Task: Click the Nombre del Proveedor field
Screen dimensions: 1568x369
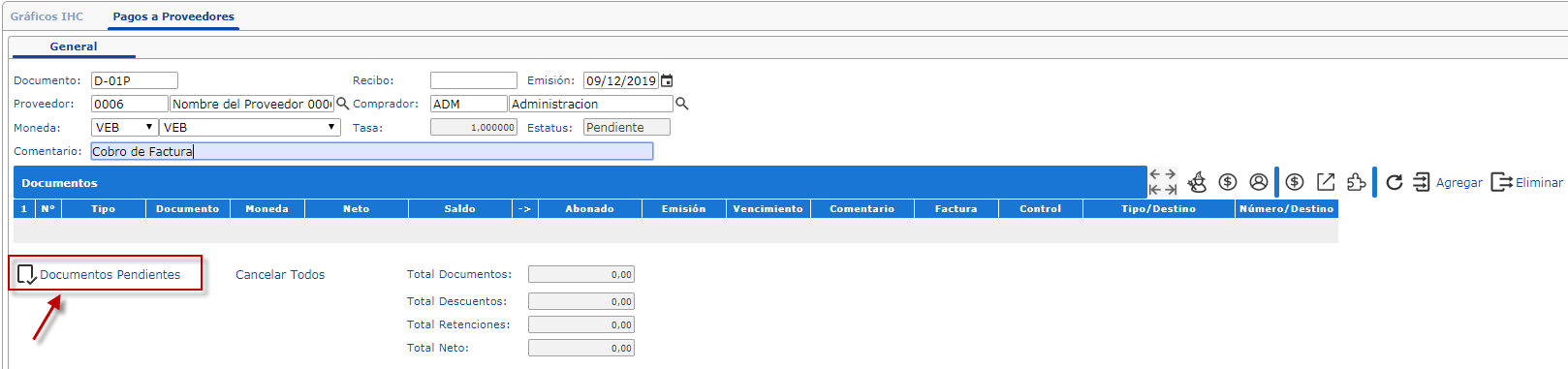Action: (252, 104)
